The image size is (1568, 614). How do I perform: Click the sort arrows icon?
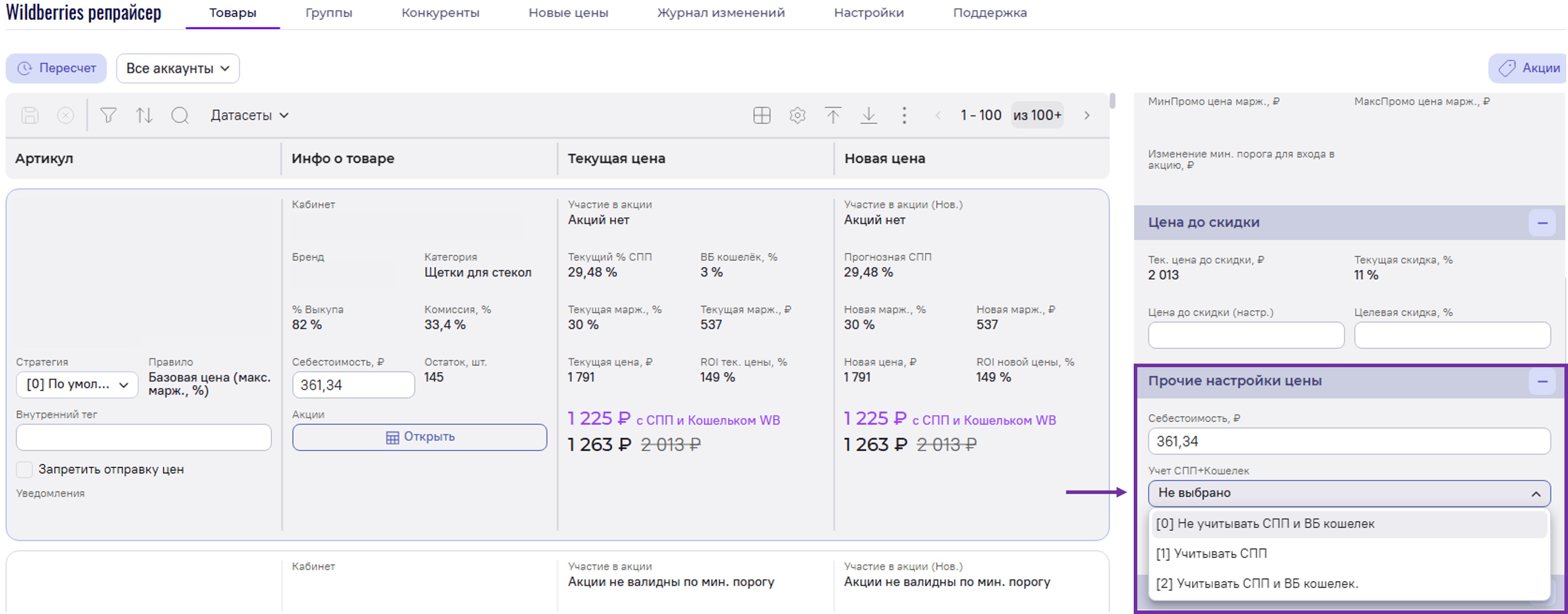144,115
